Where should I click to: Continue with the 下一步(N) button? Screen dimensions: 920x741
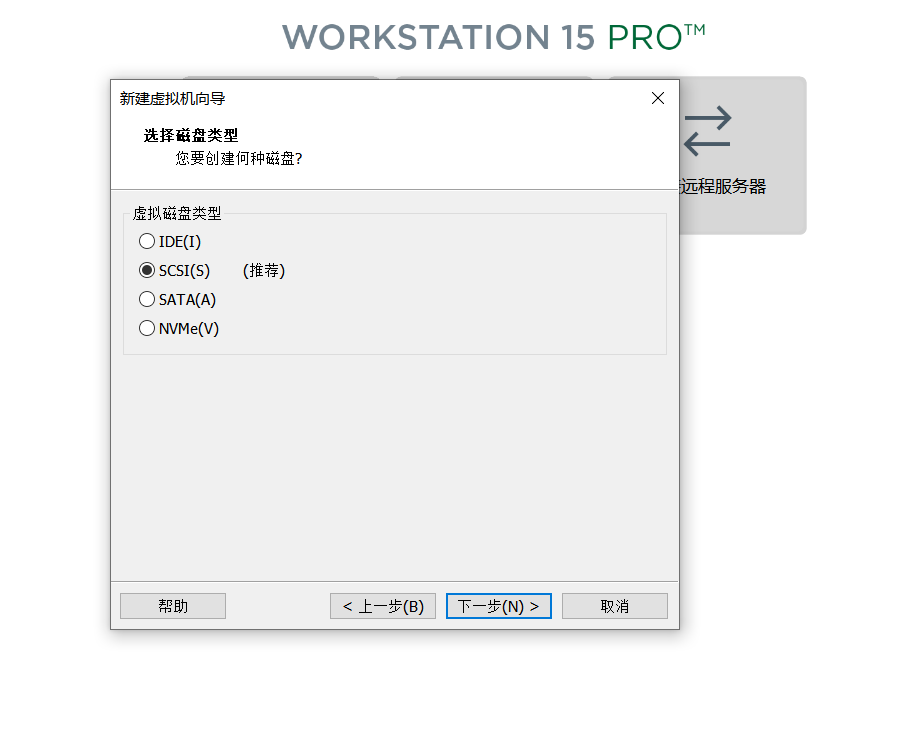(x=499, y=606)
